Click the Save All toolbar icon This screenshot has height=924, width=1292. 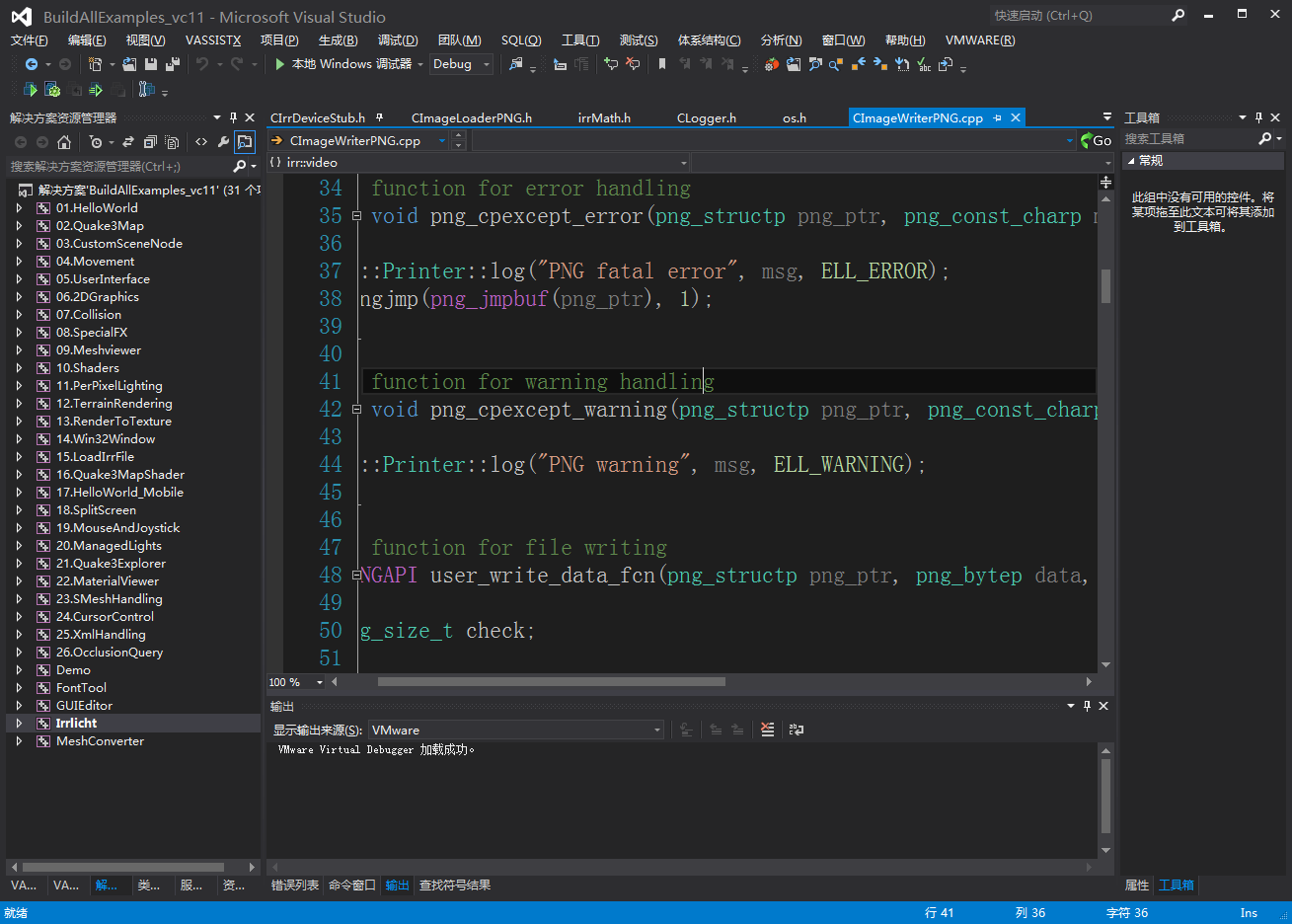tap(173, 64)
